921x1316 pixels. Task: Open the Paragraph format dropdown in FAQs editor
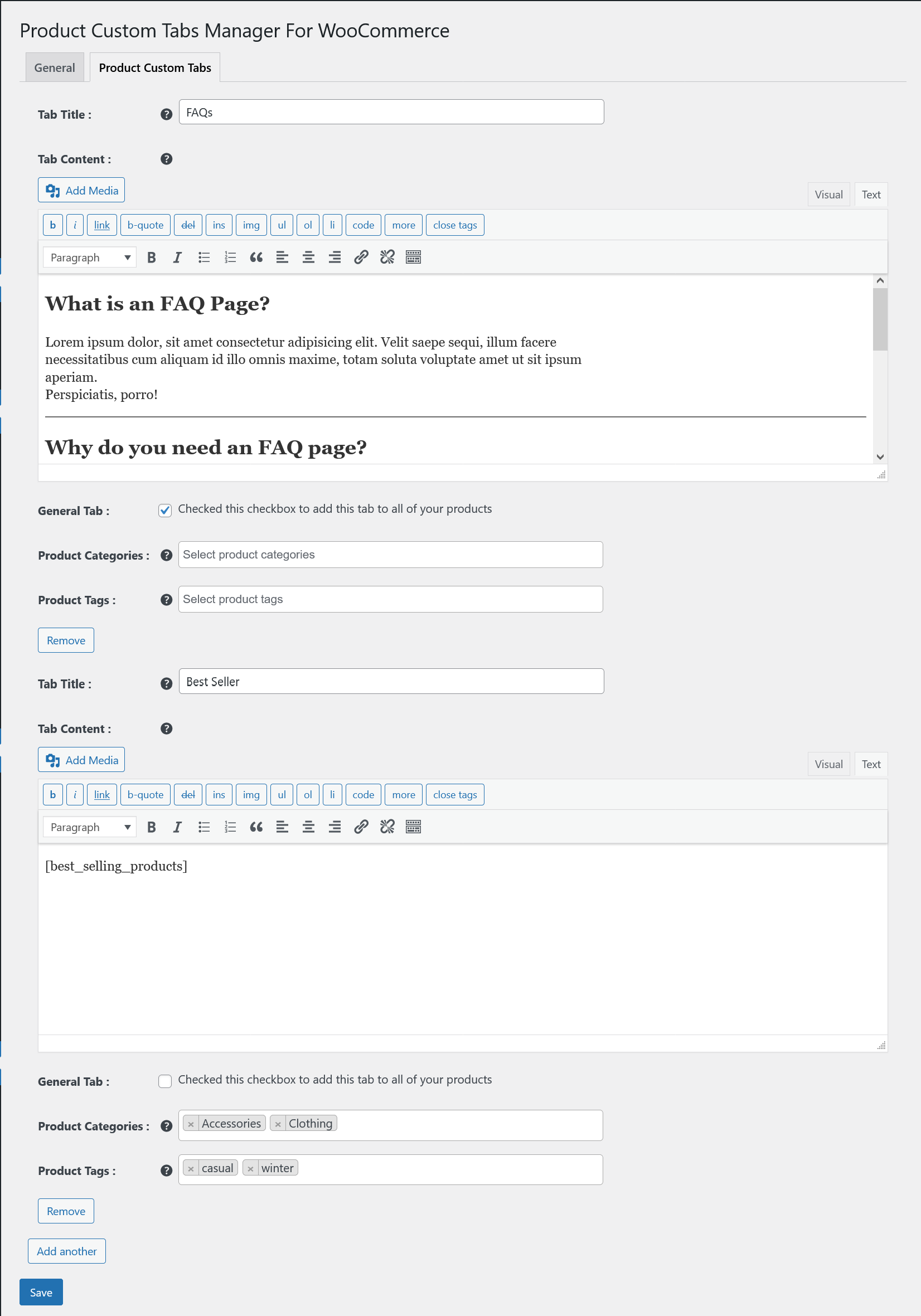point(89,257)
